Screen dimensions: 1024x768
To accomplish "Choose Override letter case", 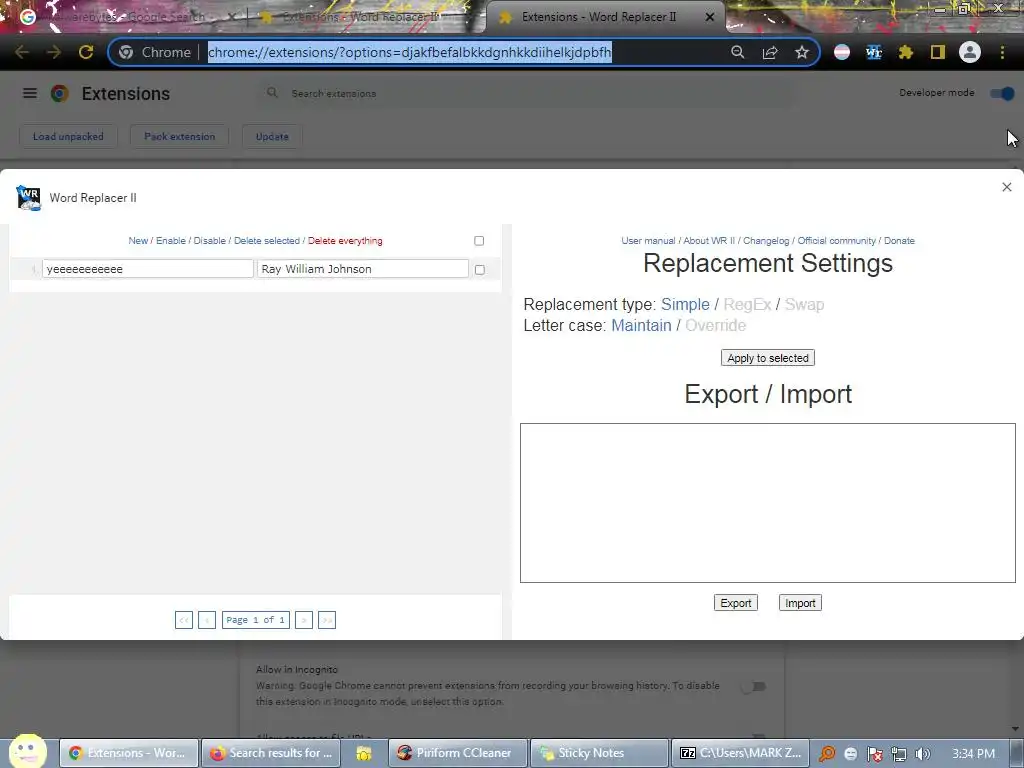I will click(x=715, y=325).
